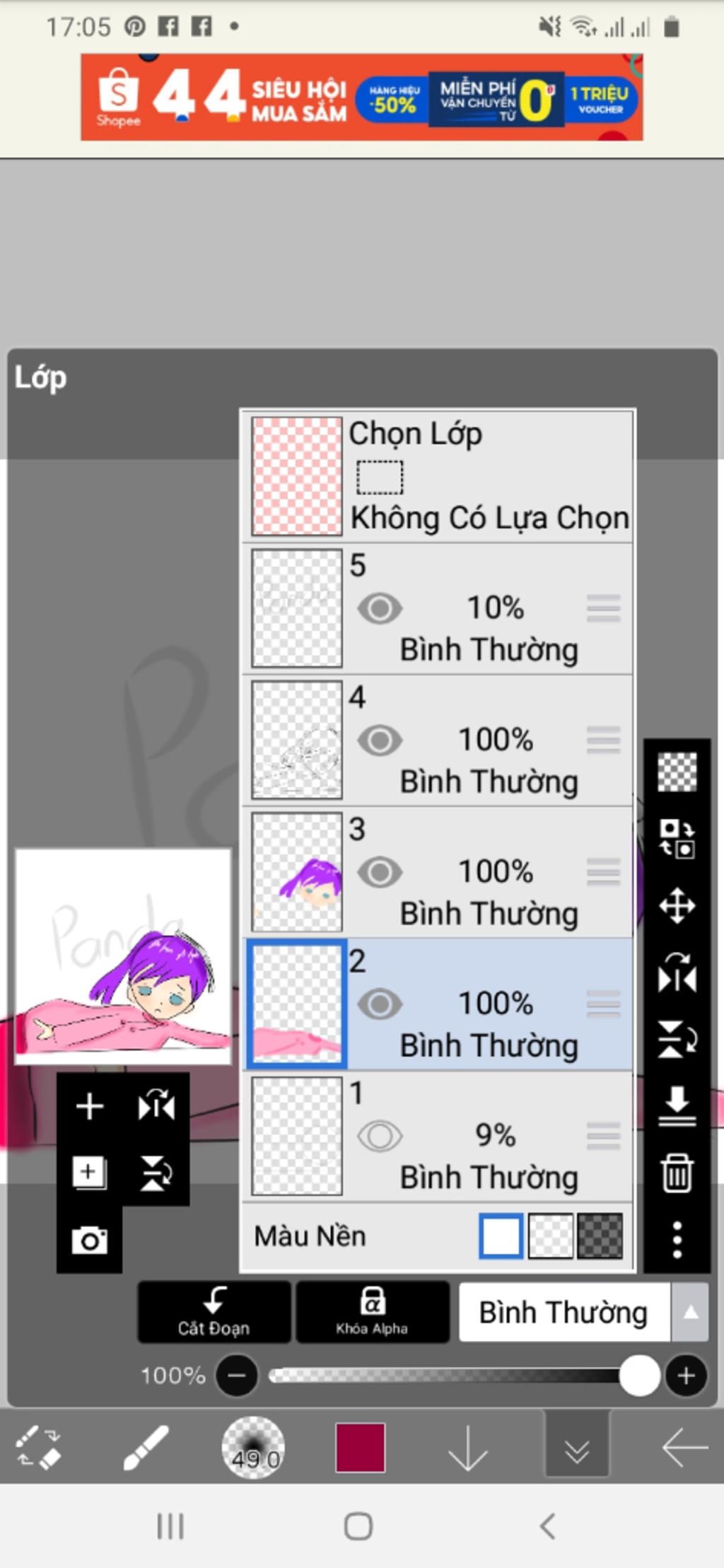Open the three-dot layer options menu
The width and height of the screenshot is (724, 1568).
[x=677, y=1239]
